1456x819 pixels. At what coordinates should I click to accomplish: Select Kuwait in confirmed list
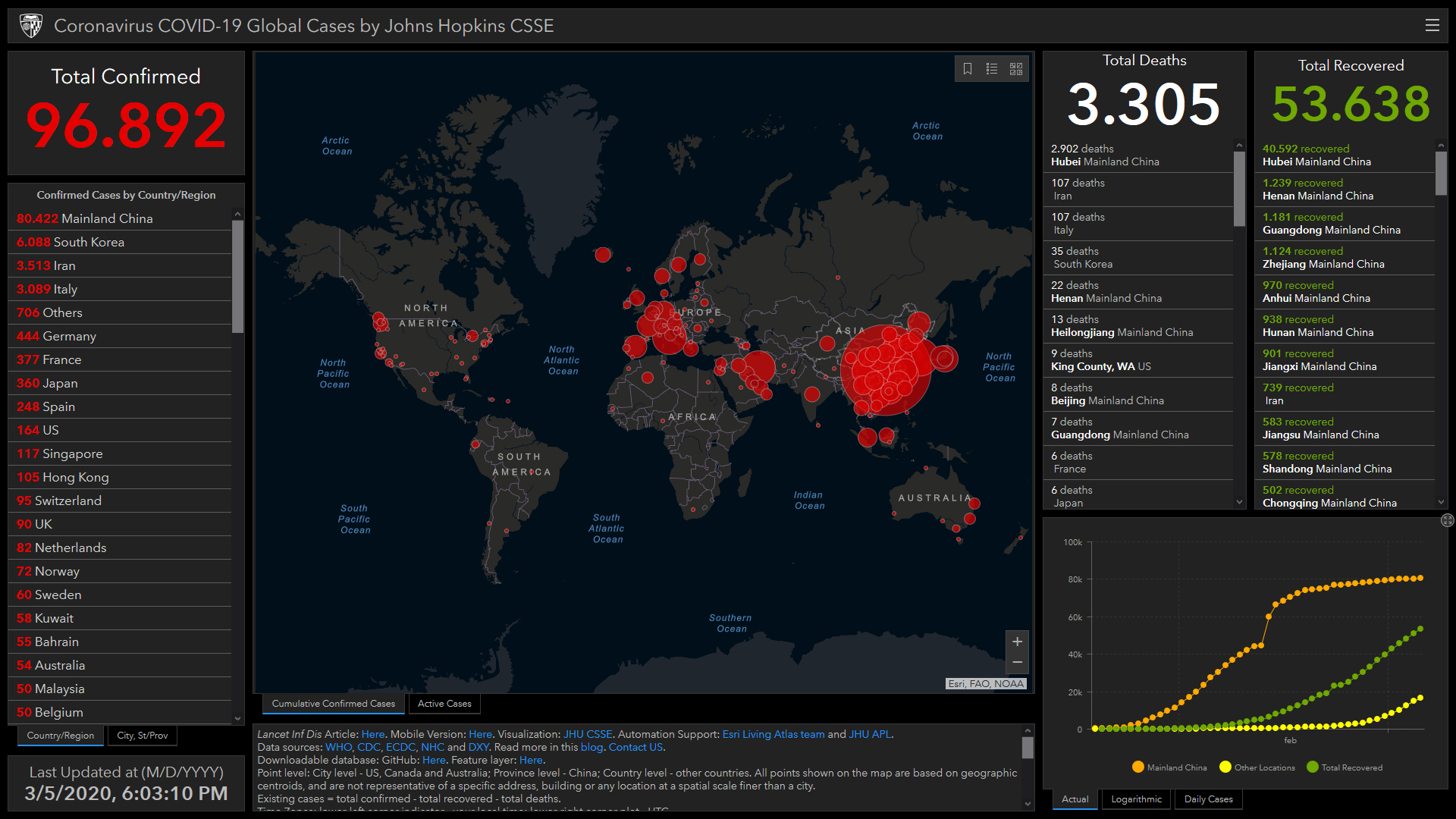pos(120,618)
